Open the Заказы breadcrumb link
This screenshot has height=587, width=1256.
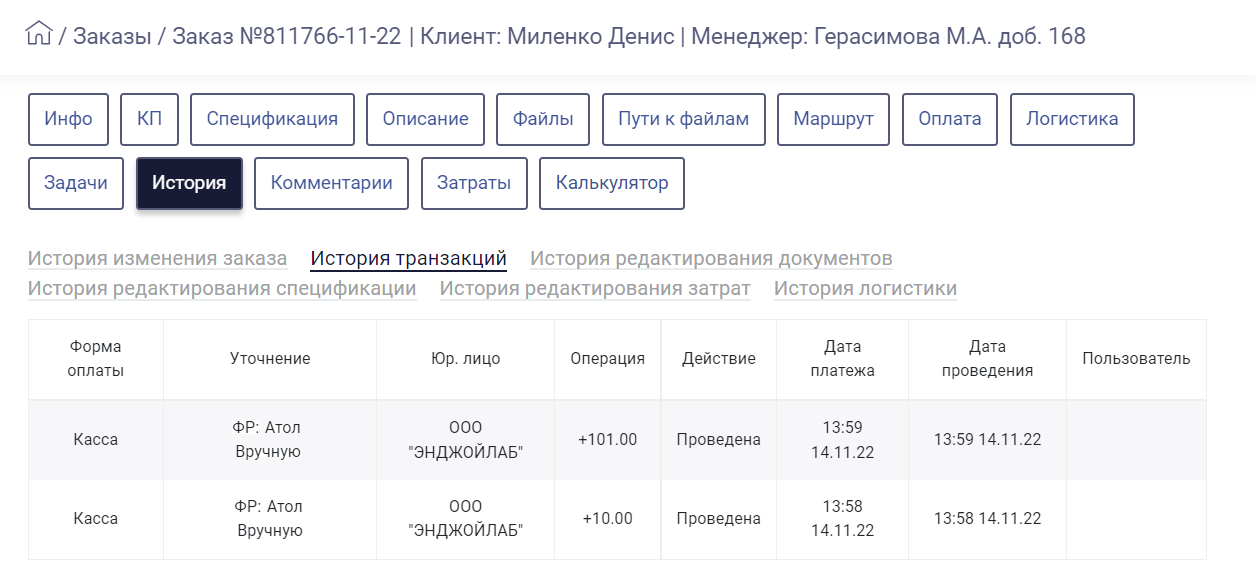112,37
